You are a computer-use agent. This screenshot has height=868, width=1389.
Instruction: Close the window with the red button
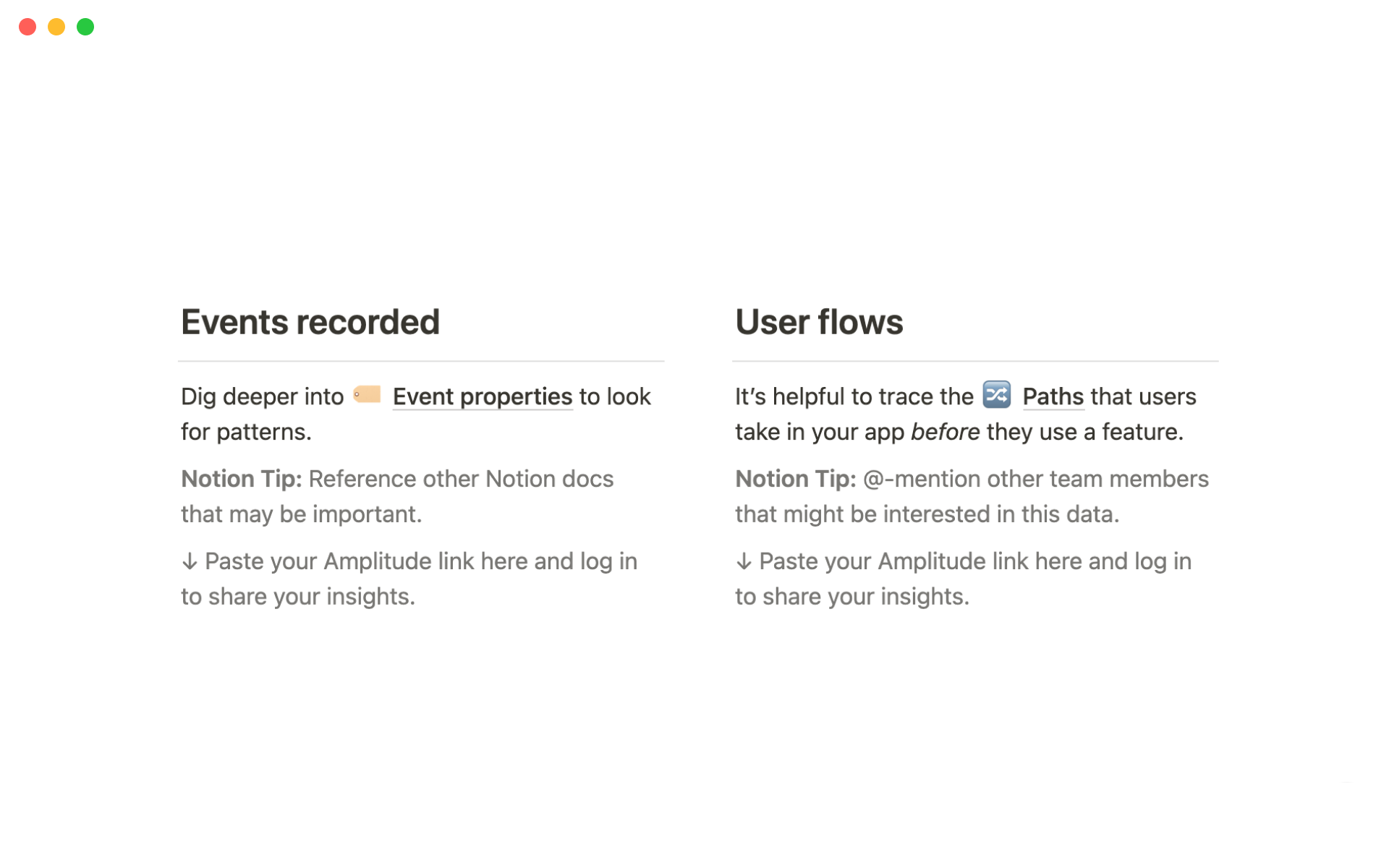(27, 27)
